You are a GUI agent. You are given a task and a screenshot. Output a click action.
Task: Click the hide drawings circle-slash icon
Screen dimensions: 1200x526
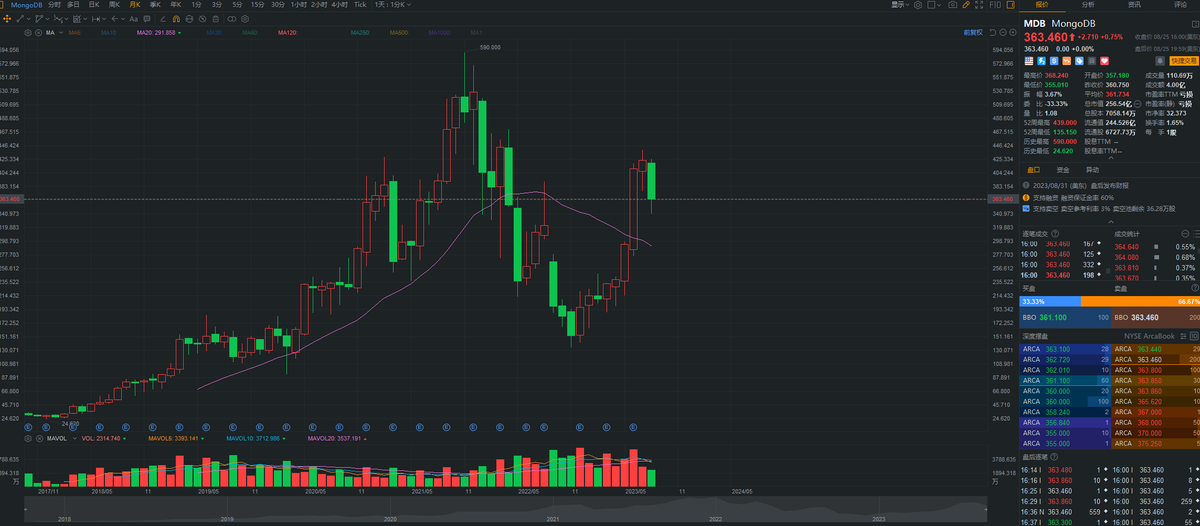[x=202, y=19]
